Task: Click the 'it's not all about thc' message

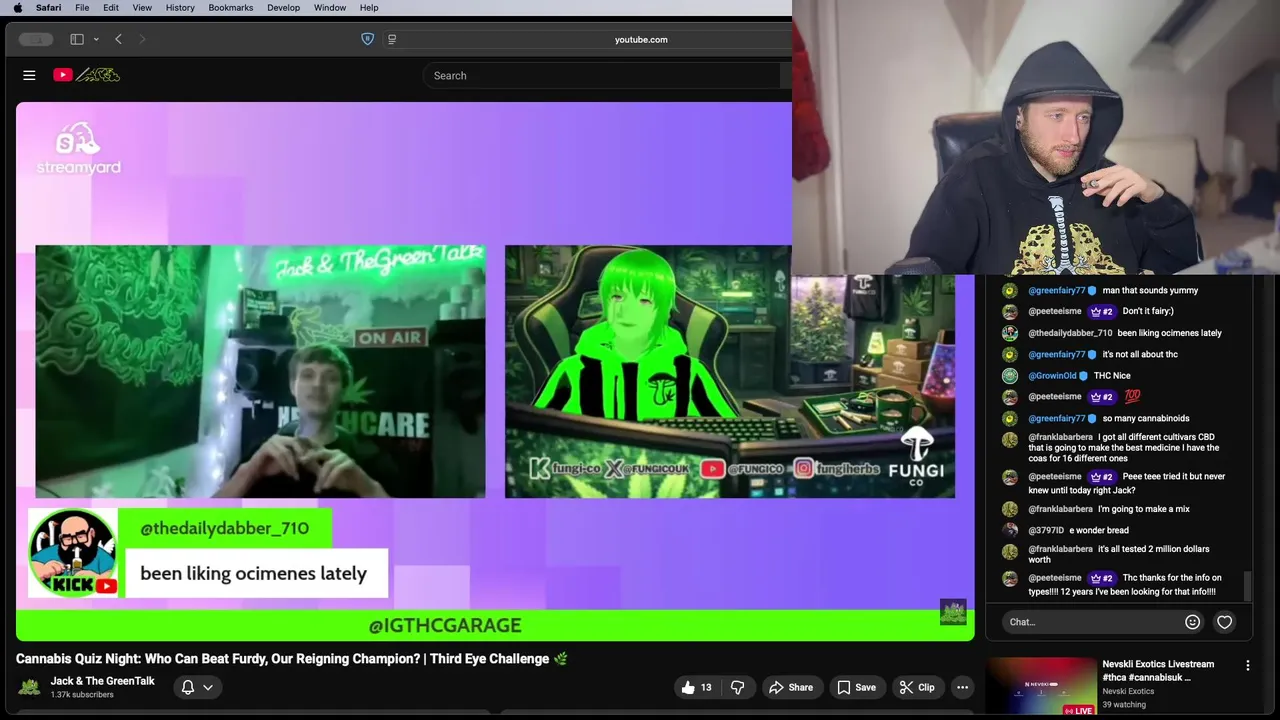Action: (x=1140, y=355)
